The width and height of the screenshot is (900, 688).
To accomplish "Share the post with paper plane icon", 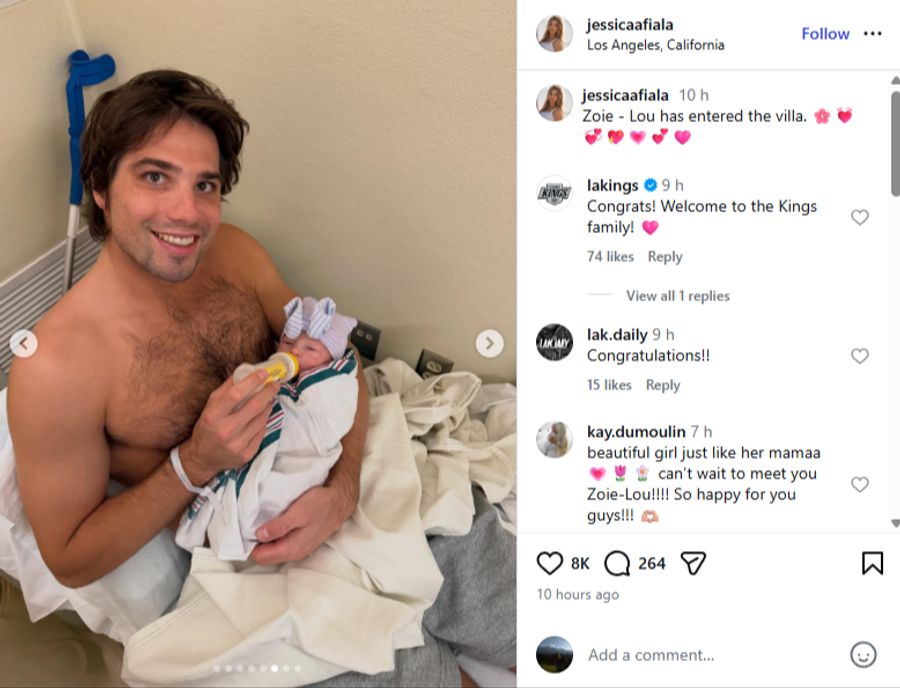I will point(693,563).
